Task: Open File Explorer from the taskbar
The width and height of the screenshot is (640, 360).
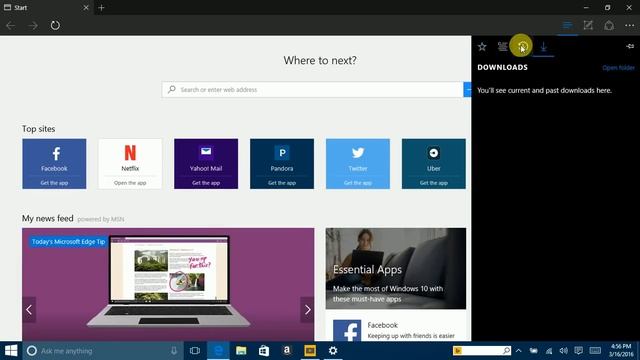Action: click(241, 351)
